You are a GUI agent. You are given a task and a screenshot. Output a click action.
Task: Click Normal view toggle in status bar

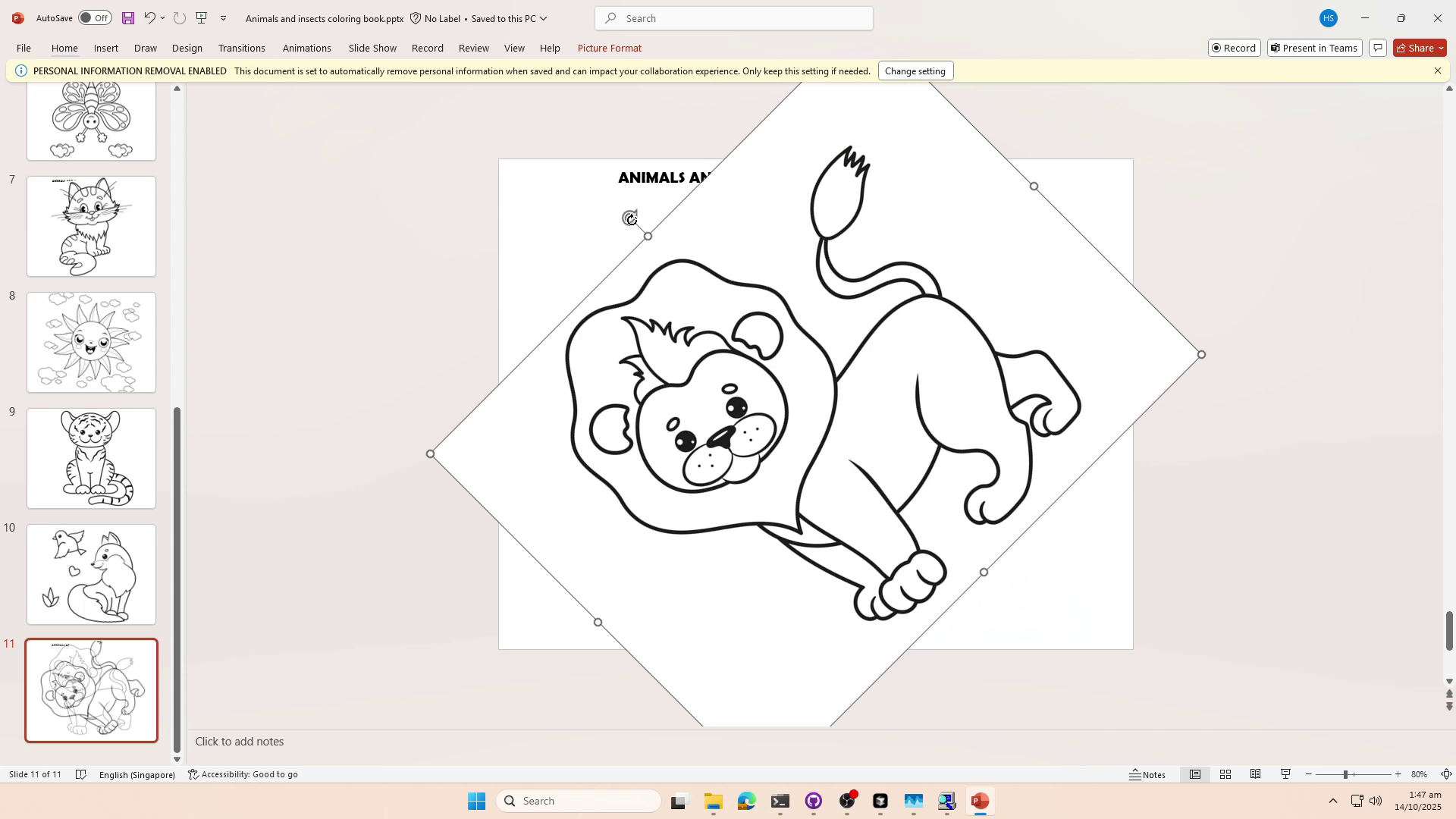tap(1195, 774)
